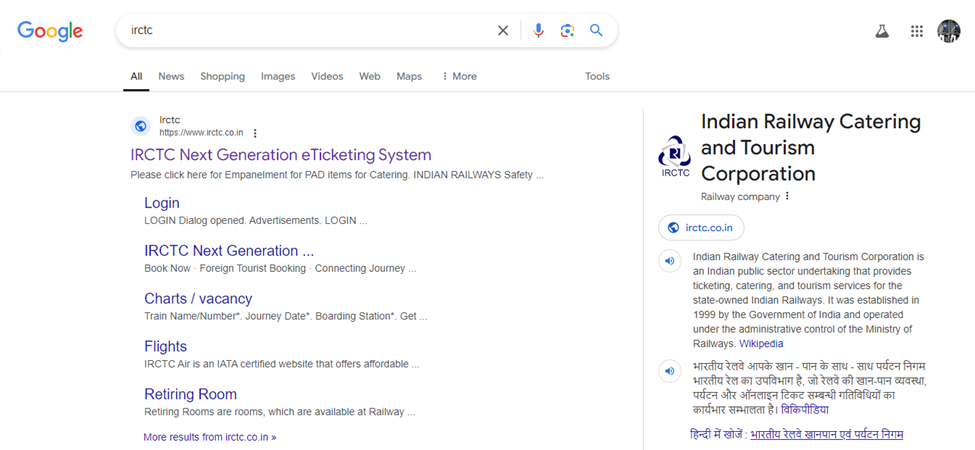Play audio for English description

pos(670,260)
